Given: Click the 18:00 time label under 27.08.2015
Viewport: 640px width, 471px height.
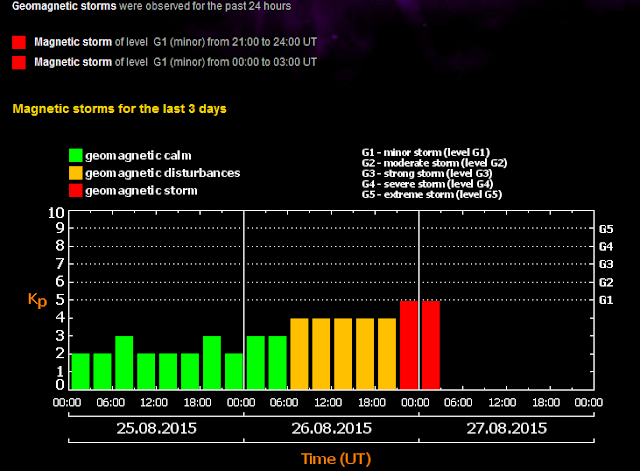Looking at the screenshot, I should 546,402.
